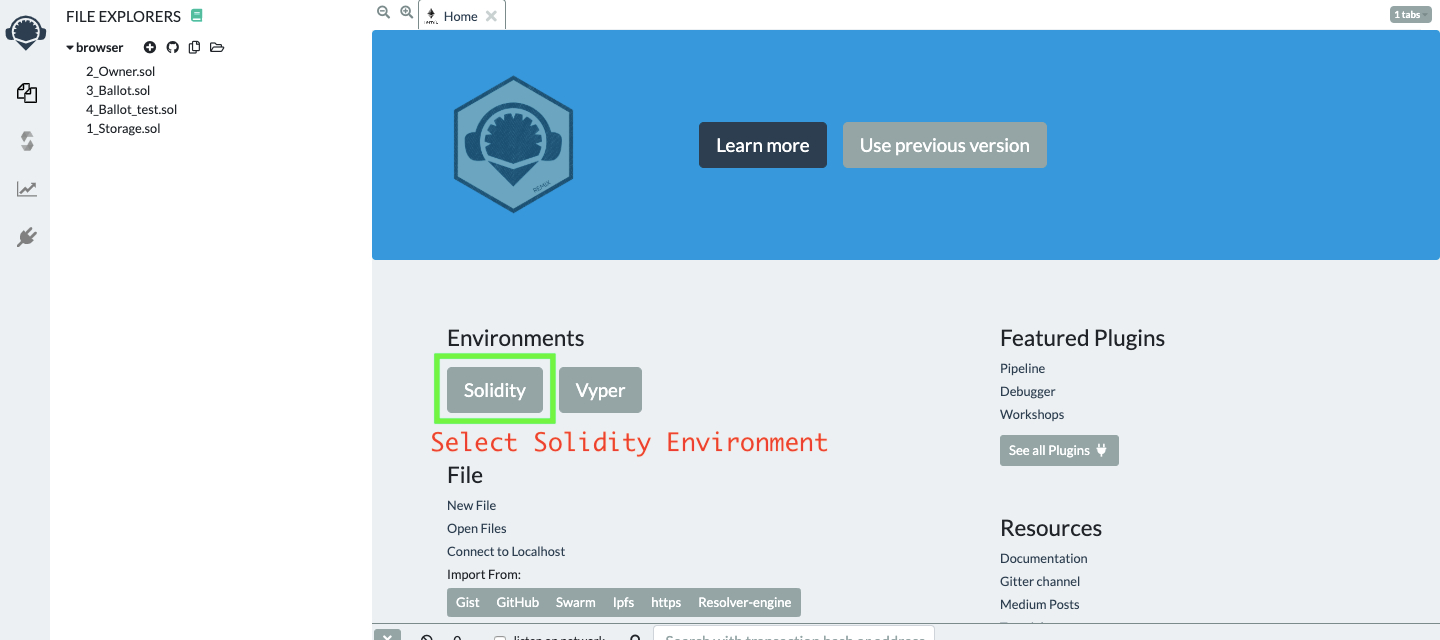This screenshot has width=1440, height=640.
Task: Open the analysis chart sidebar icon
Action: (x=27, y=189)
